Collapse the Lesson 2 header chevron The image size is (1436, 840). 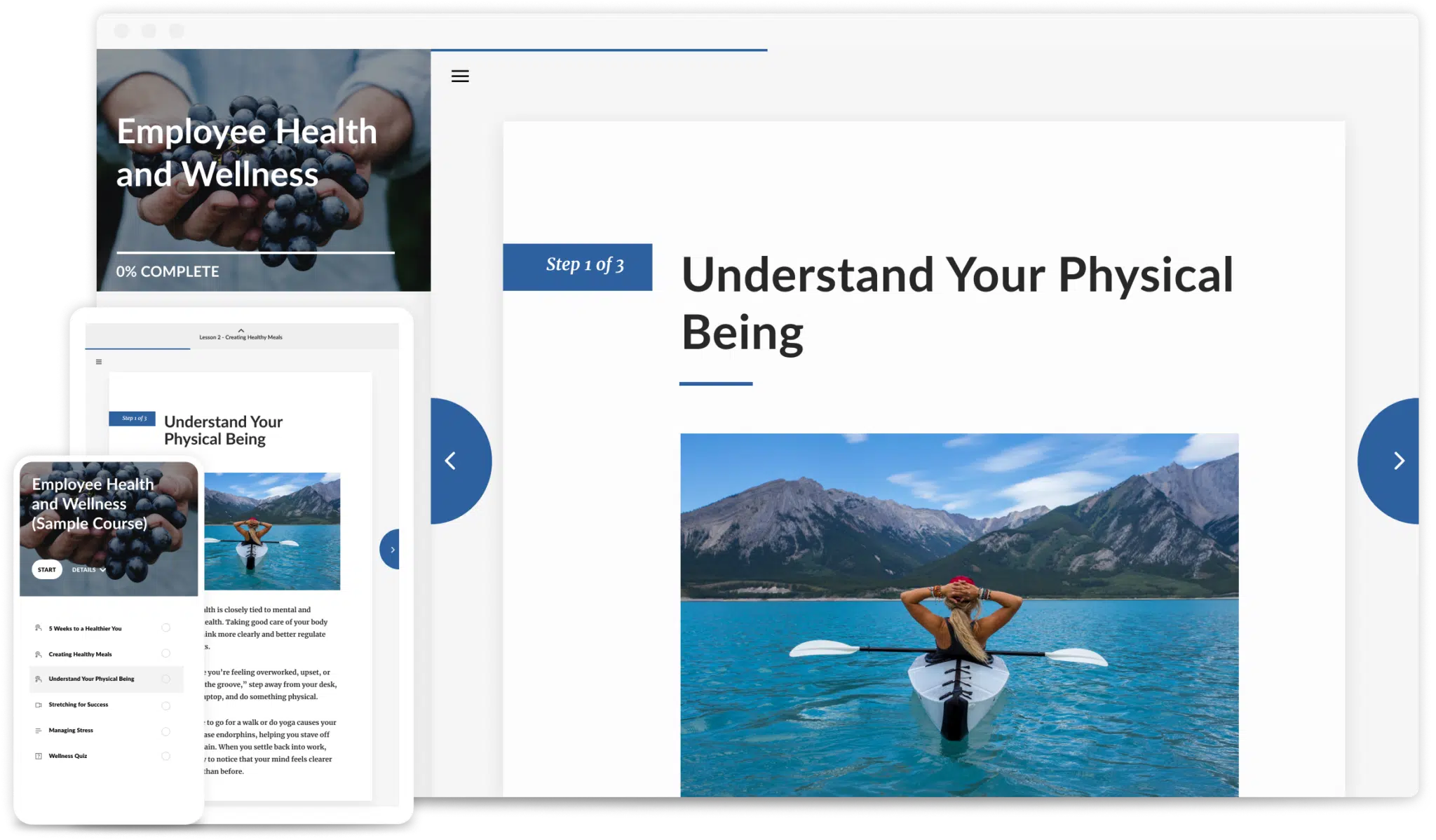pyautogui.click(x=241, y=330)
